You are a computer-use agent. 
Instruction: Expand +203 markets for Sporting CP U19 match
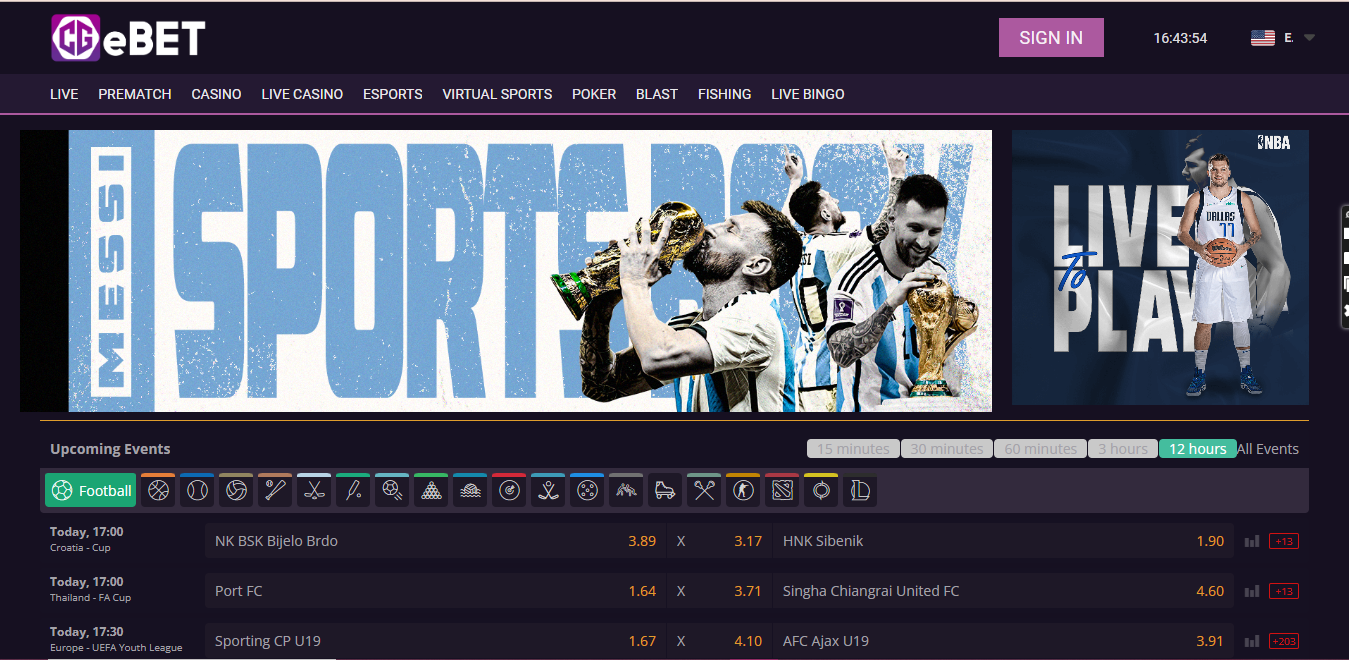(1283, 641)
